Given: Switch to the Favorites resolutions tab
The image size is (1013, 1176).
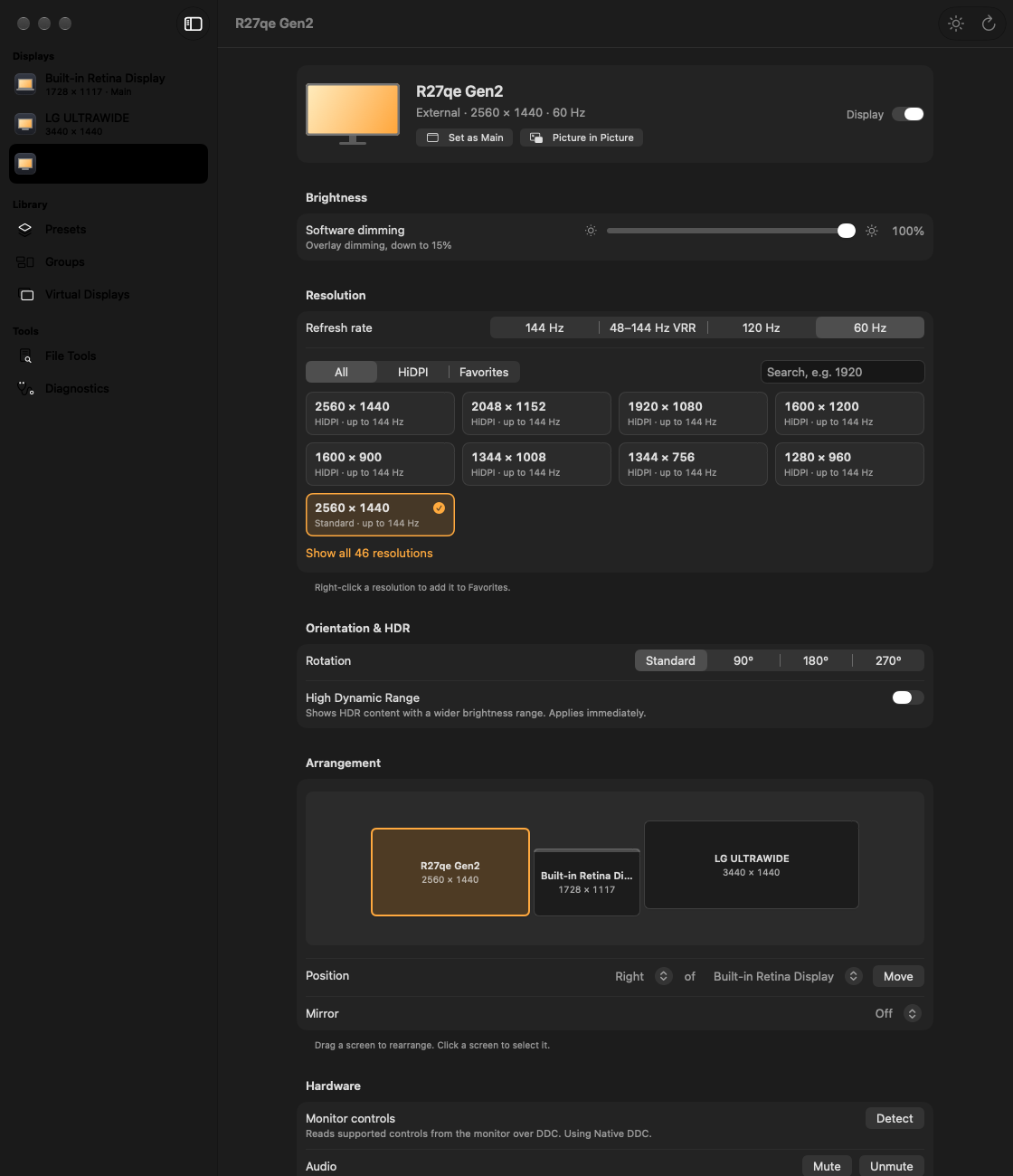Looking at the screenshot, I should tap(484, 372).
